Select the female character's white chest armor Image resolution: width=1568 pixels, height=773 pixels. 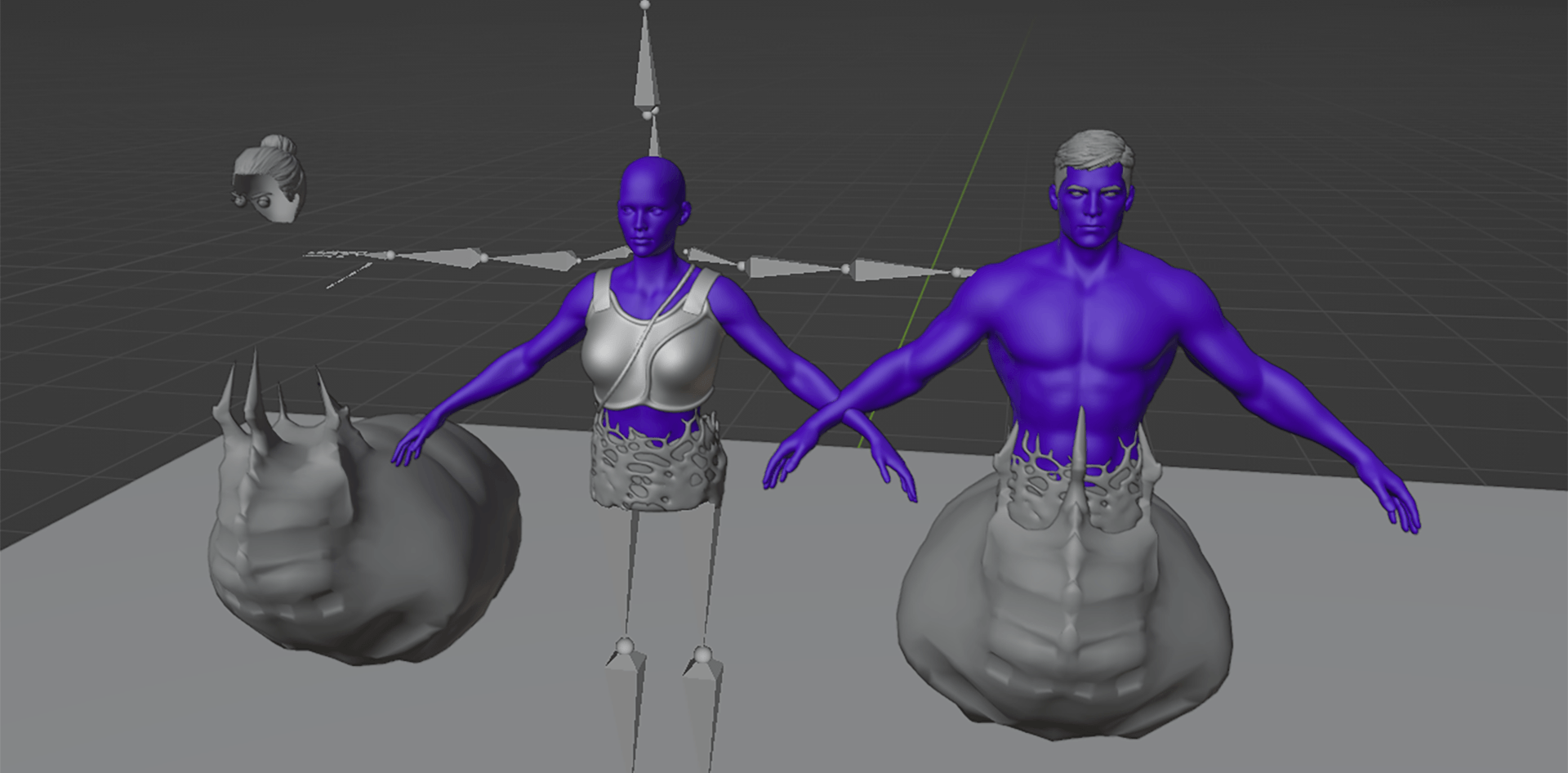tap(645, 351)
